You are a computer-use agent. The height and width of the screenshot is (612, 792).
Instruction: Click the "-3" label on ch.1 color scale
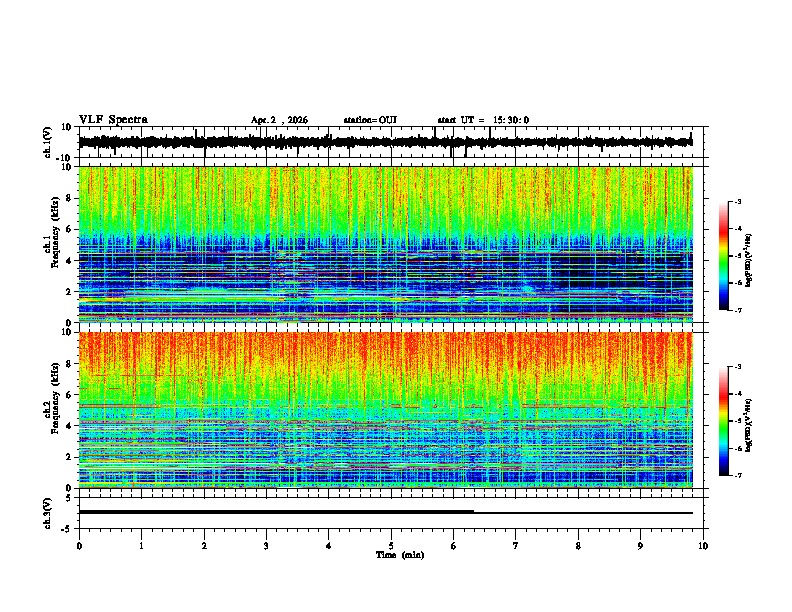737,202
